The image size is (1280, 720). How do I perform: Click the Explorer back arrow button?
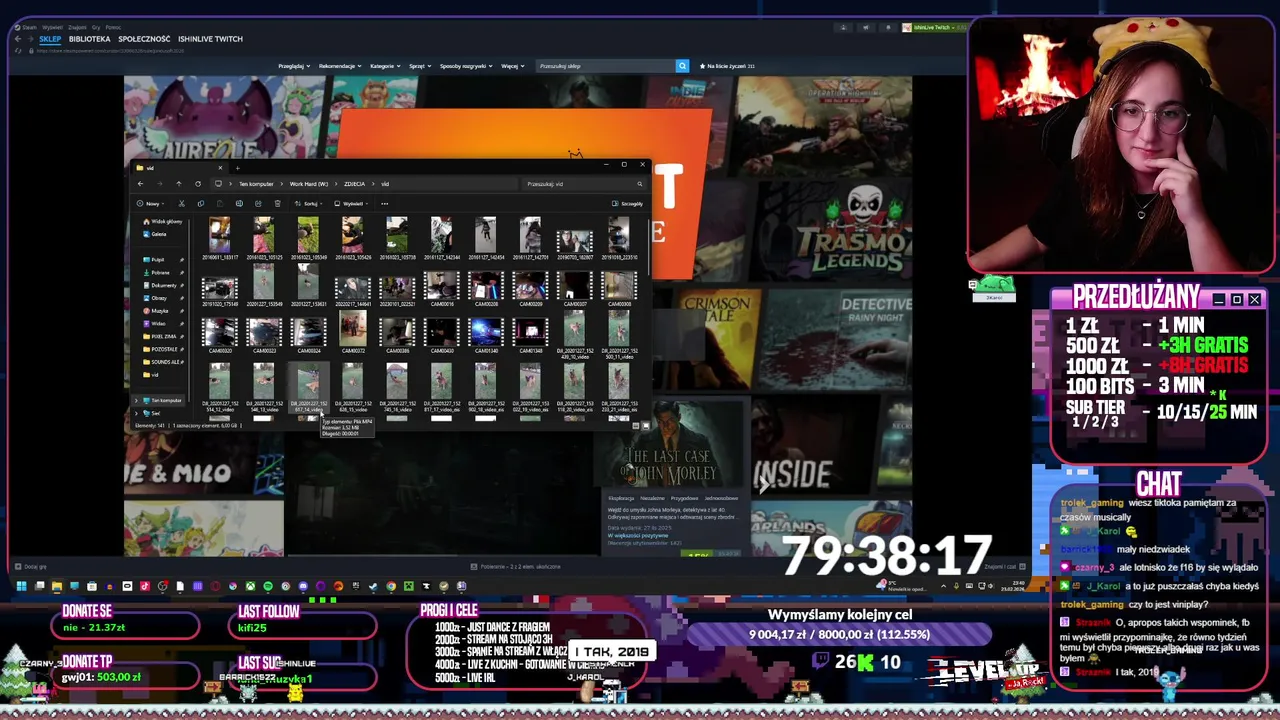pyautogui.click(x=140, y=184)
